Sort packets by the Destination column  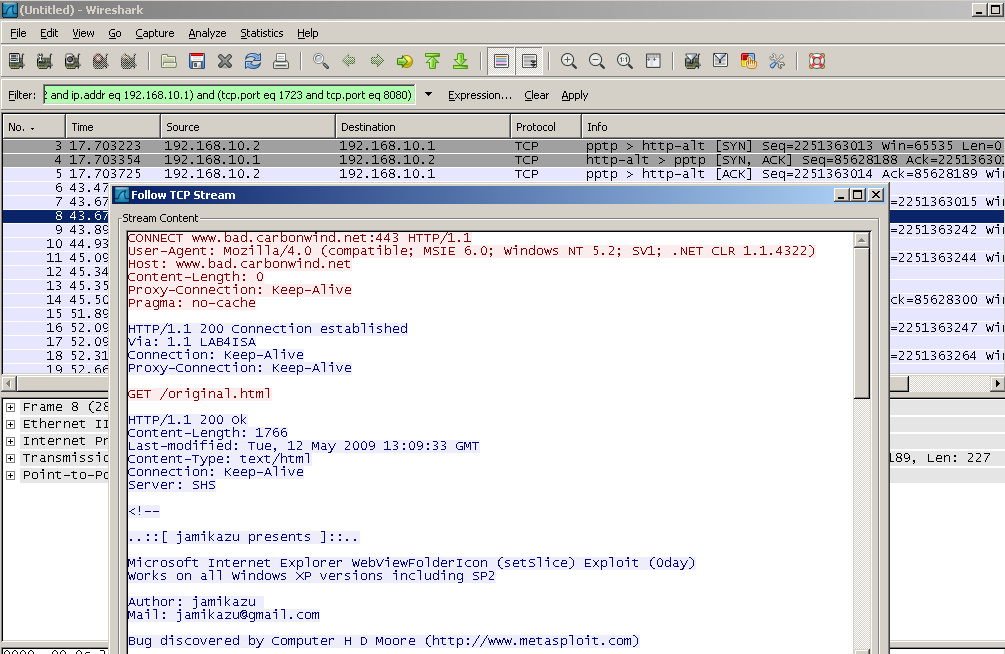(423, 127)
